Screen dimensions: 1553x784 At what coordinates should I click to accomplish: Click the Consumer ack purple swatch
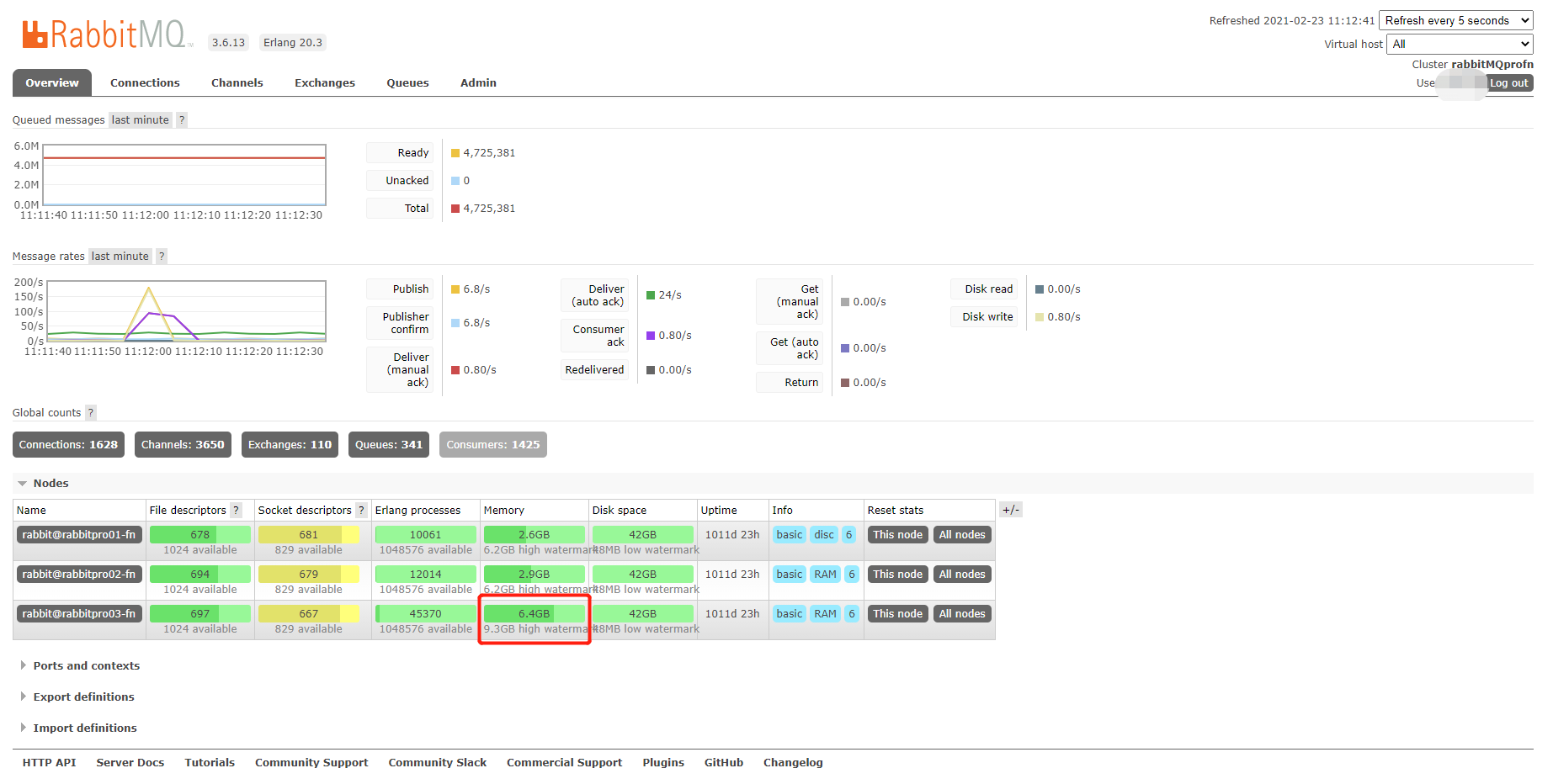pyautogui.click(x=651, y=336)
